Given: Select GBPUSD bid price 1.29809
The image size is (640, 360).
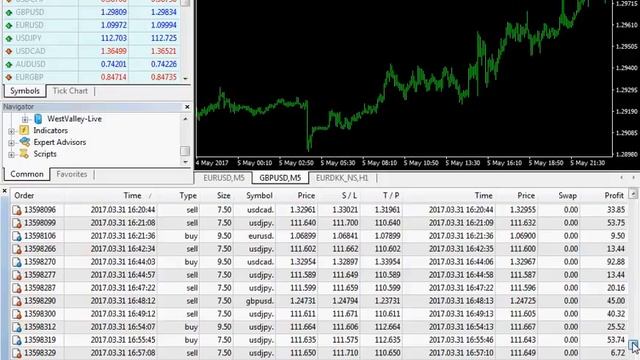Looking at the screenshot, I should pyautogui.click(x=113, y=12).
